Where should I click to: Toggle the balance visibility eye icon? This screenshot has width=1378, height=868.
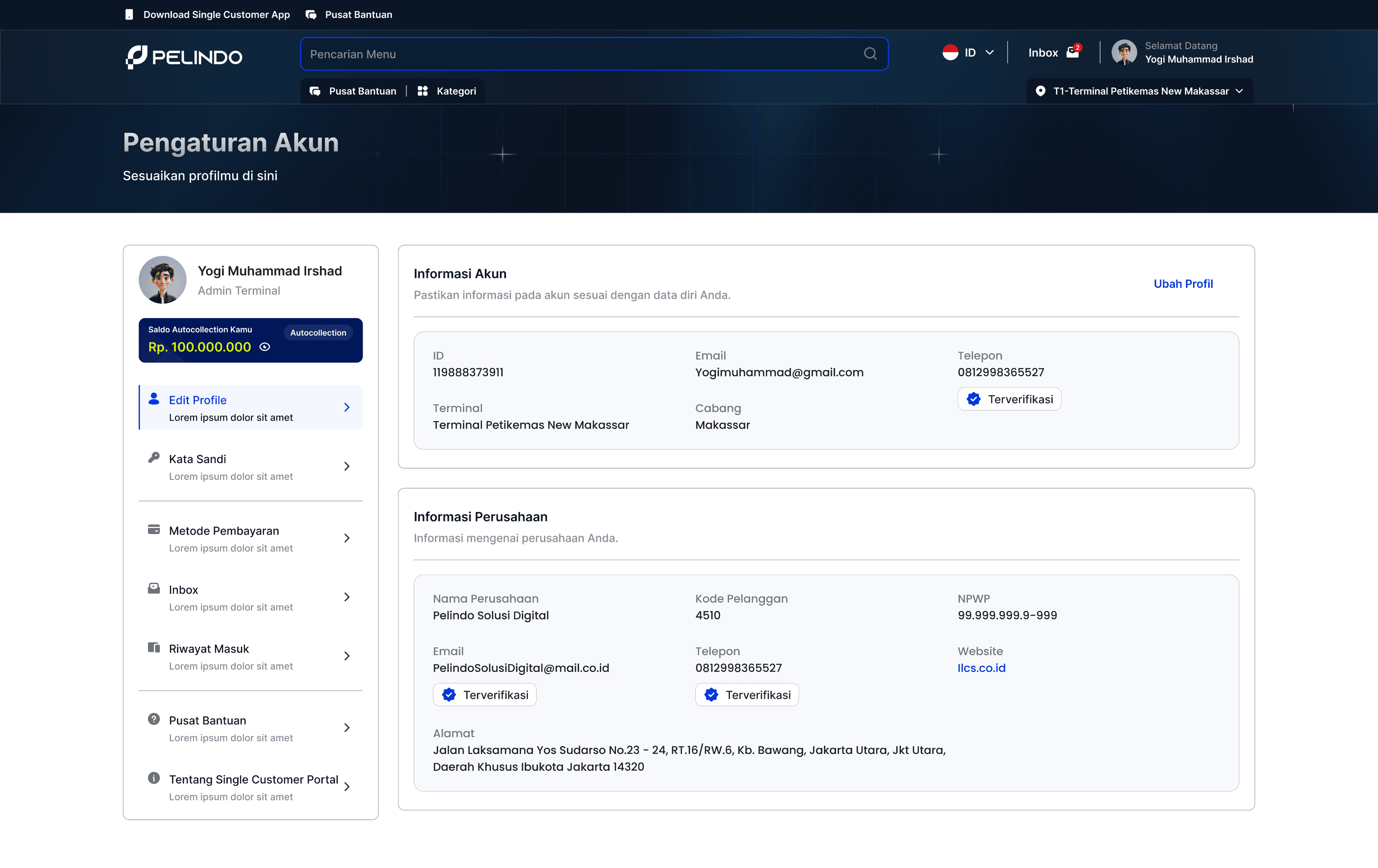coord(265,347)
